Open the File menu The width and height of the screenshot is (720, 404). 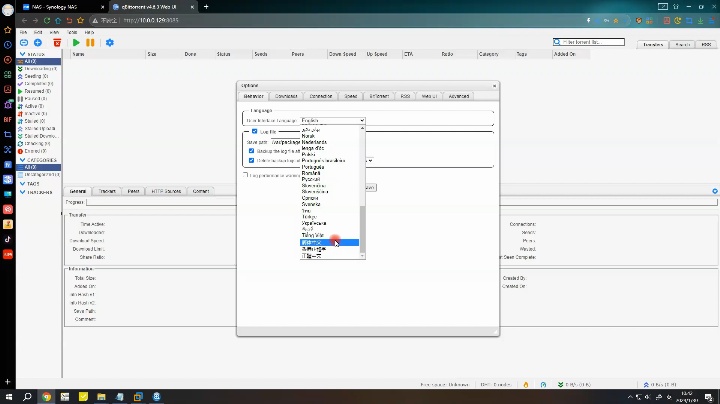(x=23, y=33)
